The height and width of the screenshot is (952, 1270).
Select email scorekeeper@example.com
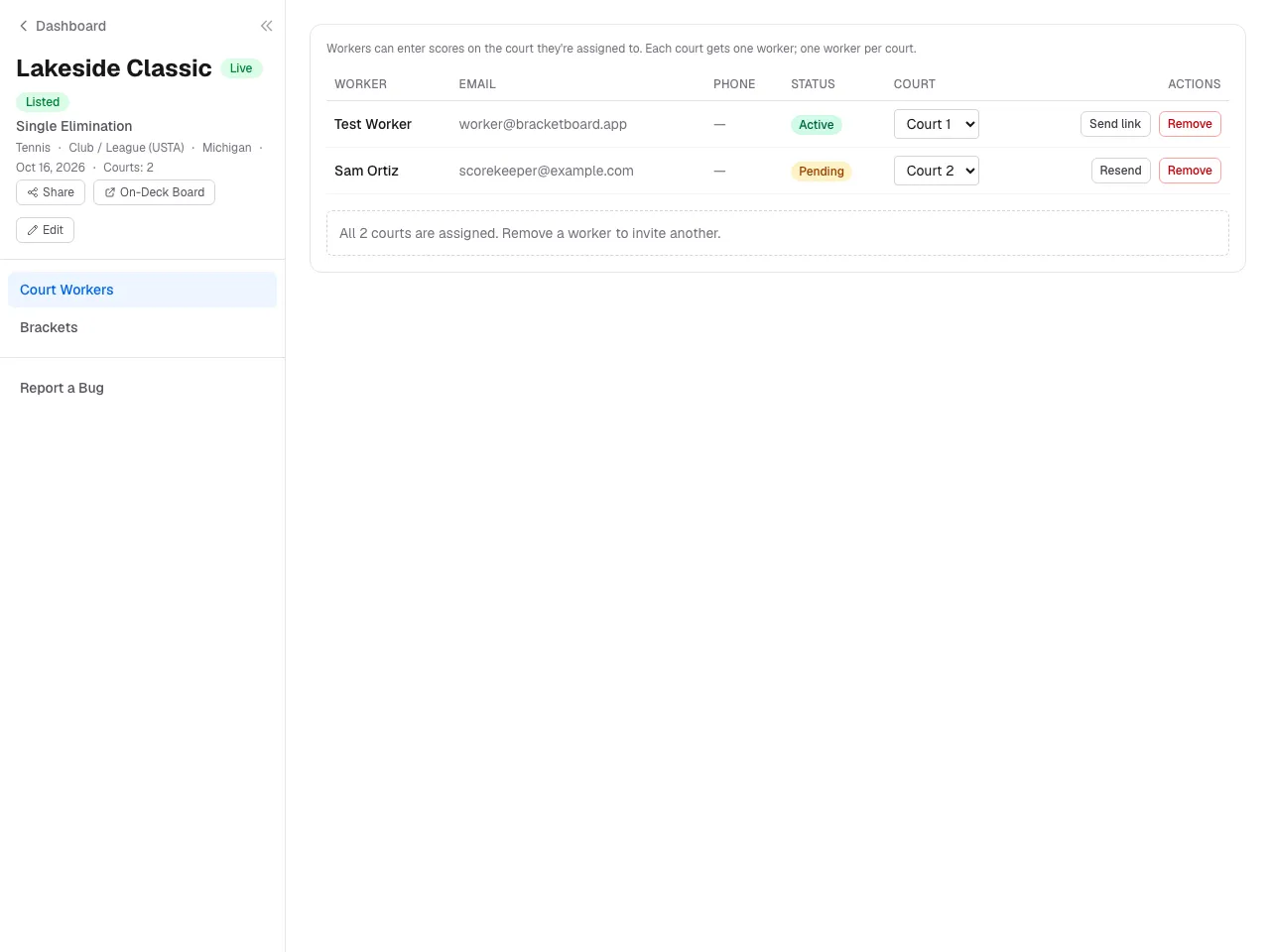pos(546,171)
